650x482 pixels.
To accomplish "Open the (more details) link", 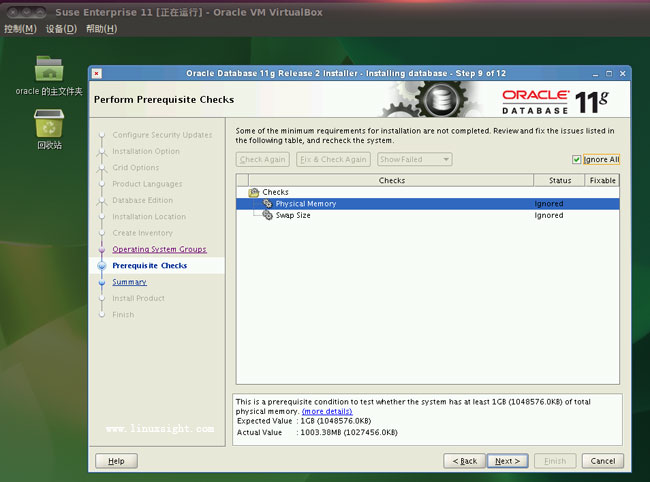I will [x=327, y=411].
